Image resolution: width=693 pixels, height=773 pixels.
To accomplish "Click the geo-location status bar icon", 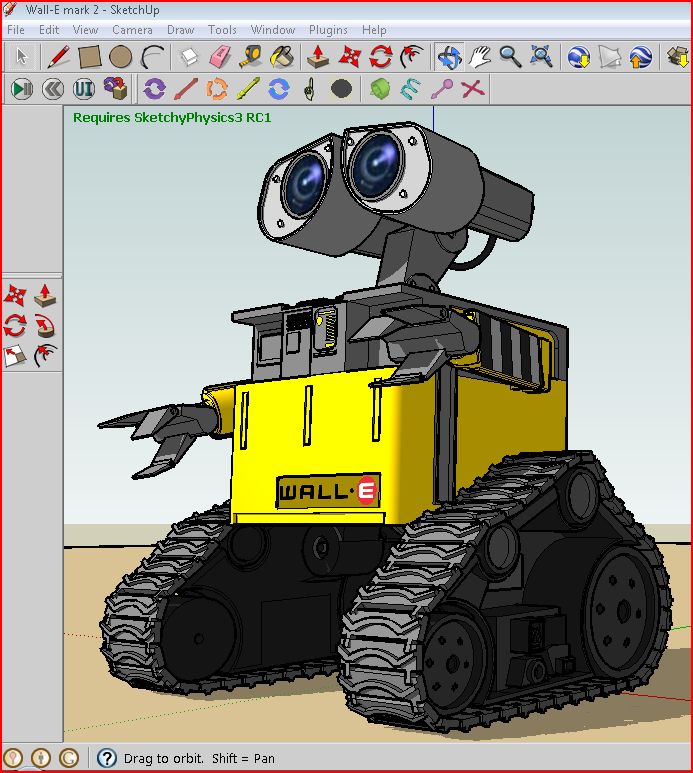I will (13, 758).
